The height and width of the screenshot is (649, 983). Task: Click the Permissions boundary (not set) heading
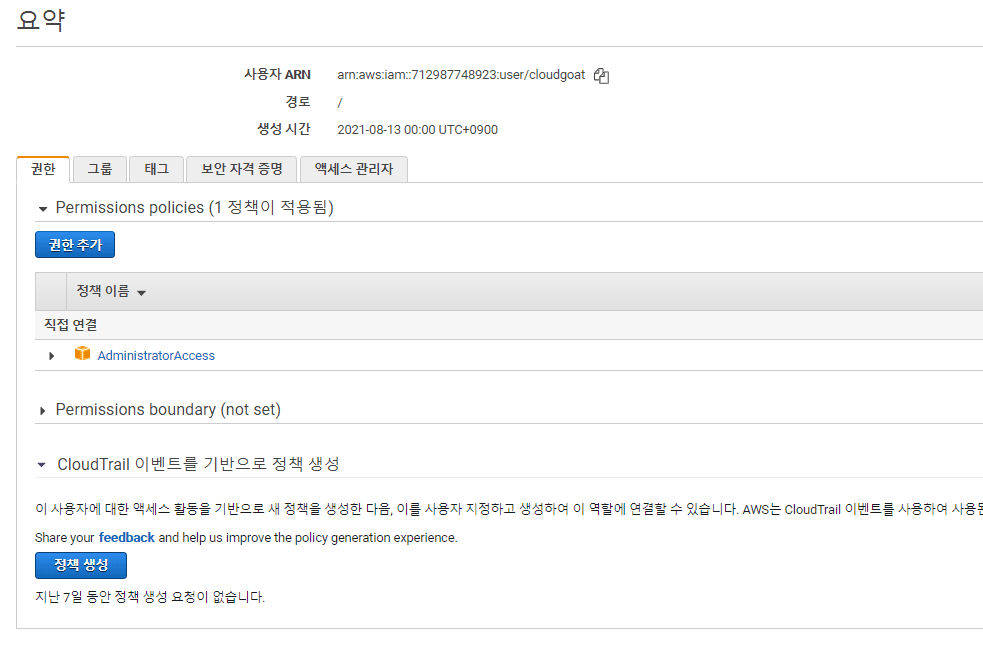(168, 409)
